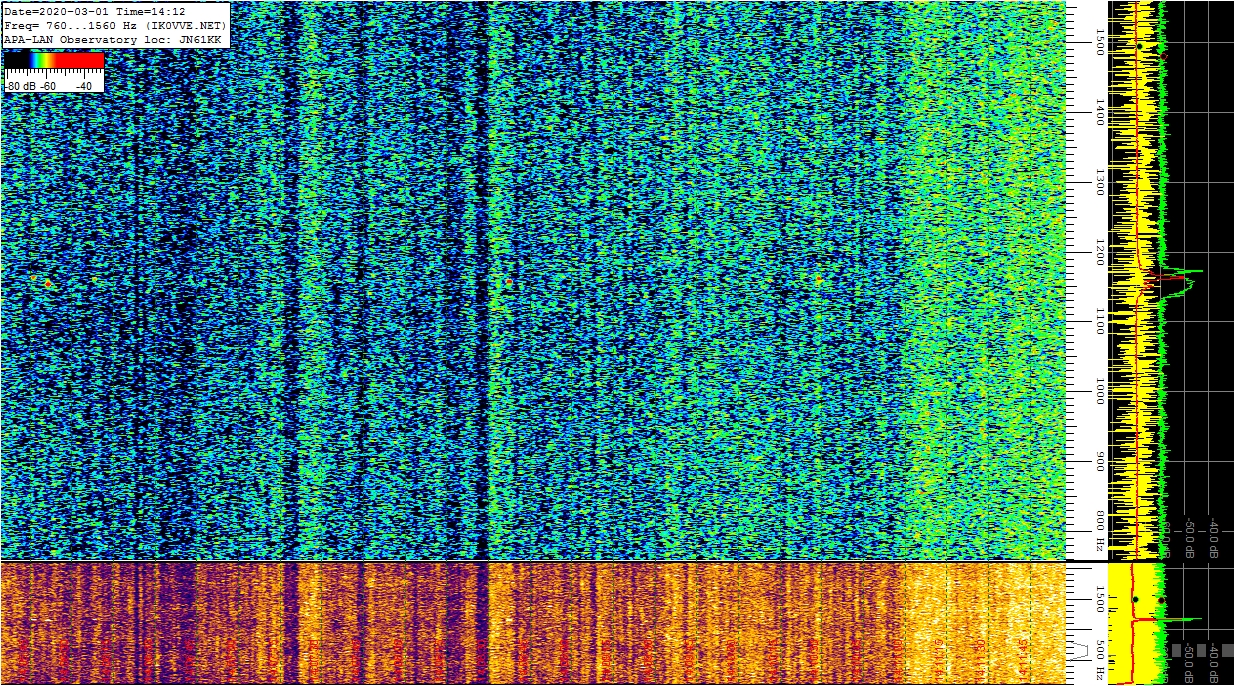Viewport: 1235px width, 686px height.
Task: Click the 1100 label on the frequency axis
Action: pos(1100,322)
